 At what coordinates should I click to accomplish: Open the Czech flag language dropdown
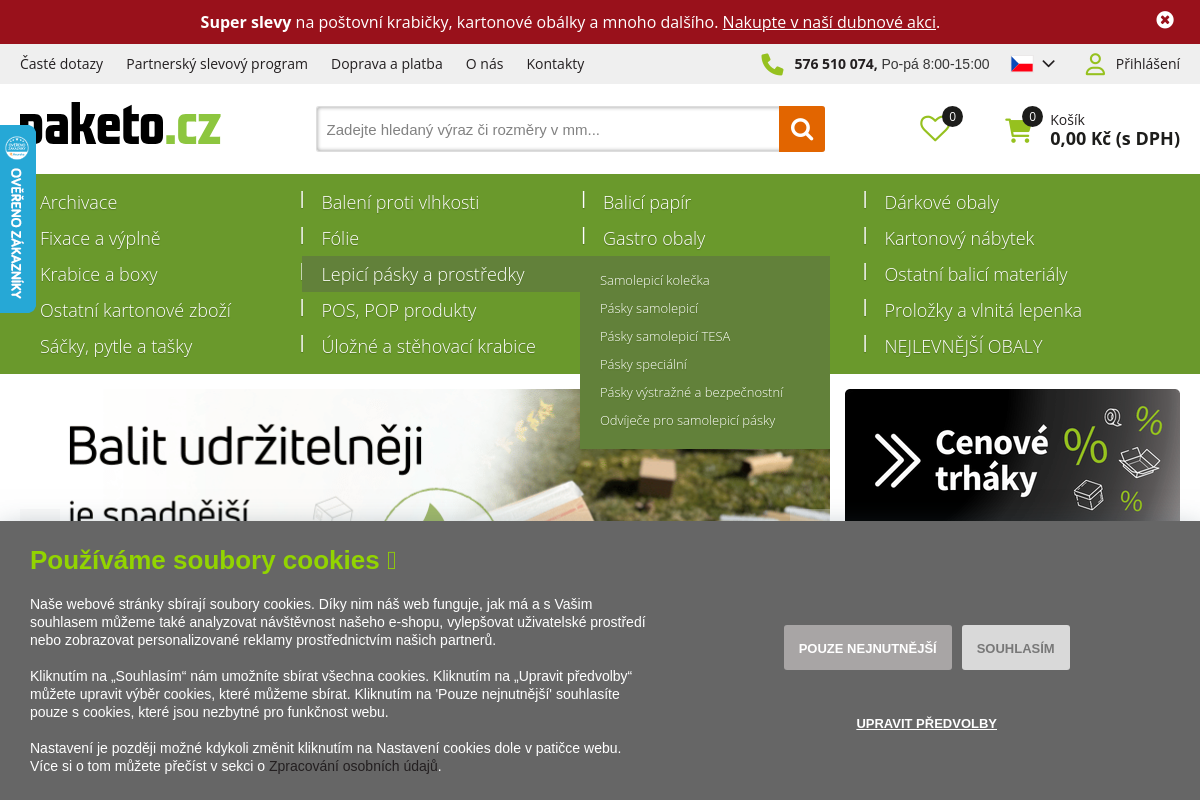(1032, 62)
